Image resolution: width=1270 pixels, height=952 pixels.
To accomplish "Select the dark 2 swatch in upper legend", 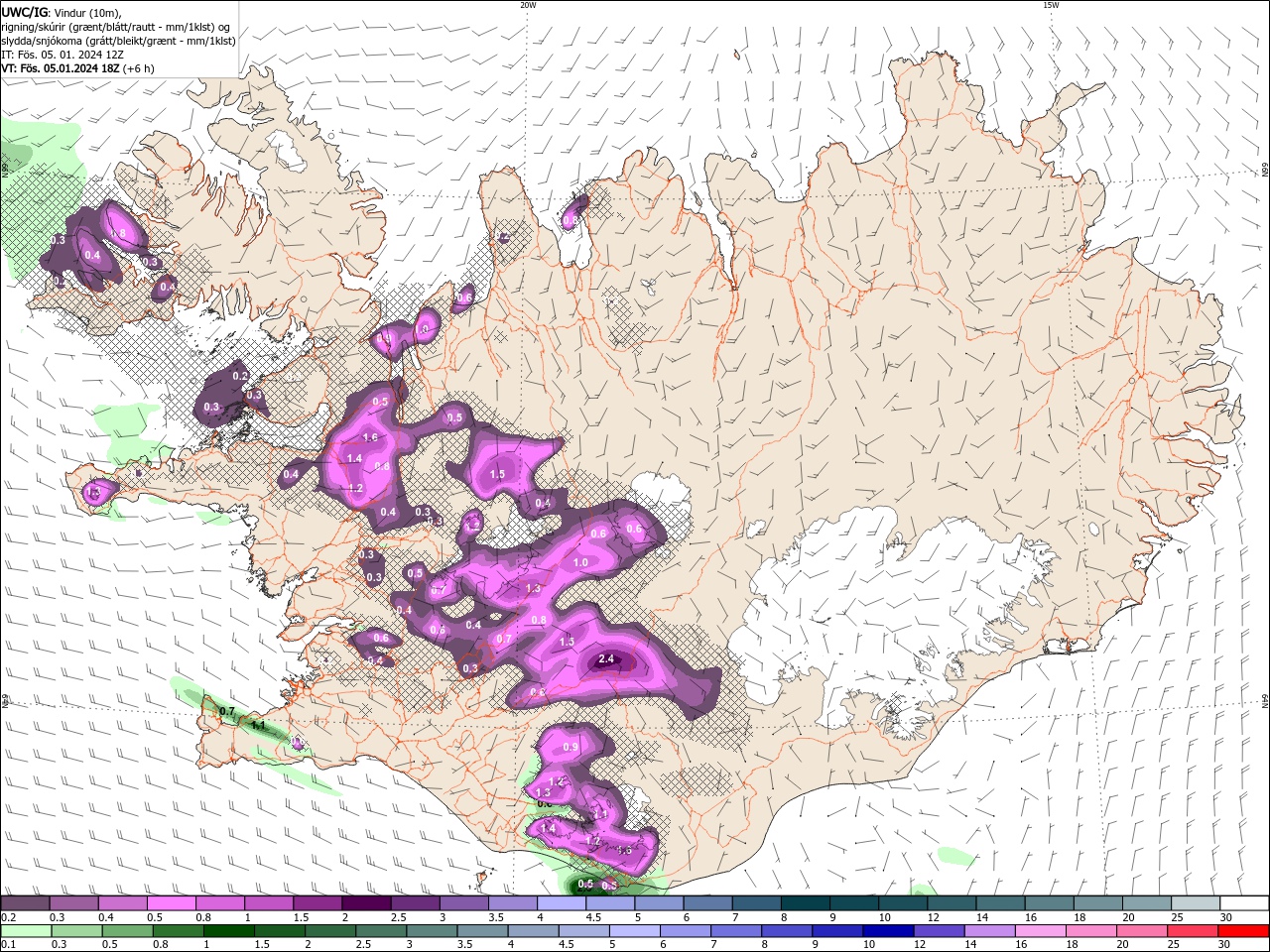I will coord(366,903).
